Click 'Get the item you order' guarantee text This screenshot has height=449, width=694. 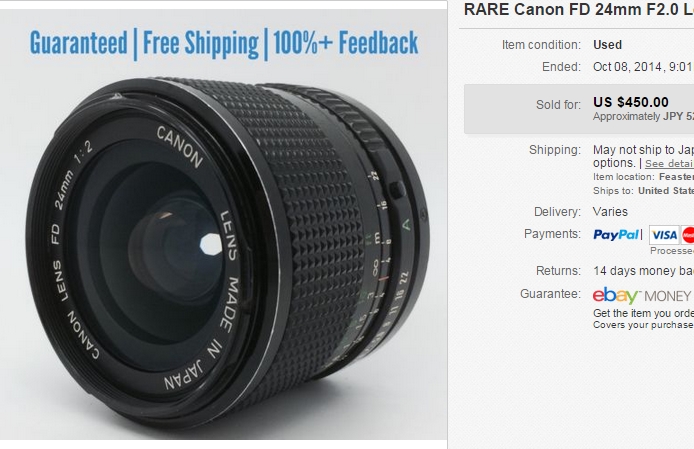pos(644,313)
